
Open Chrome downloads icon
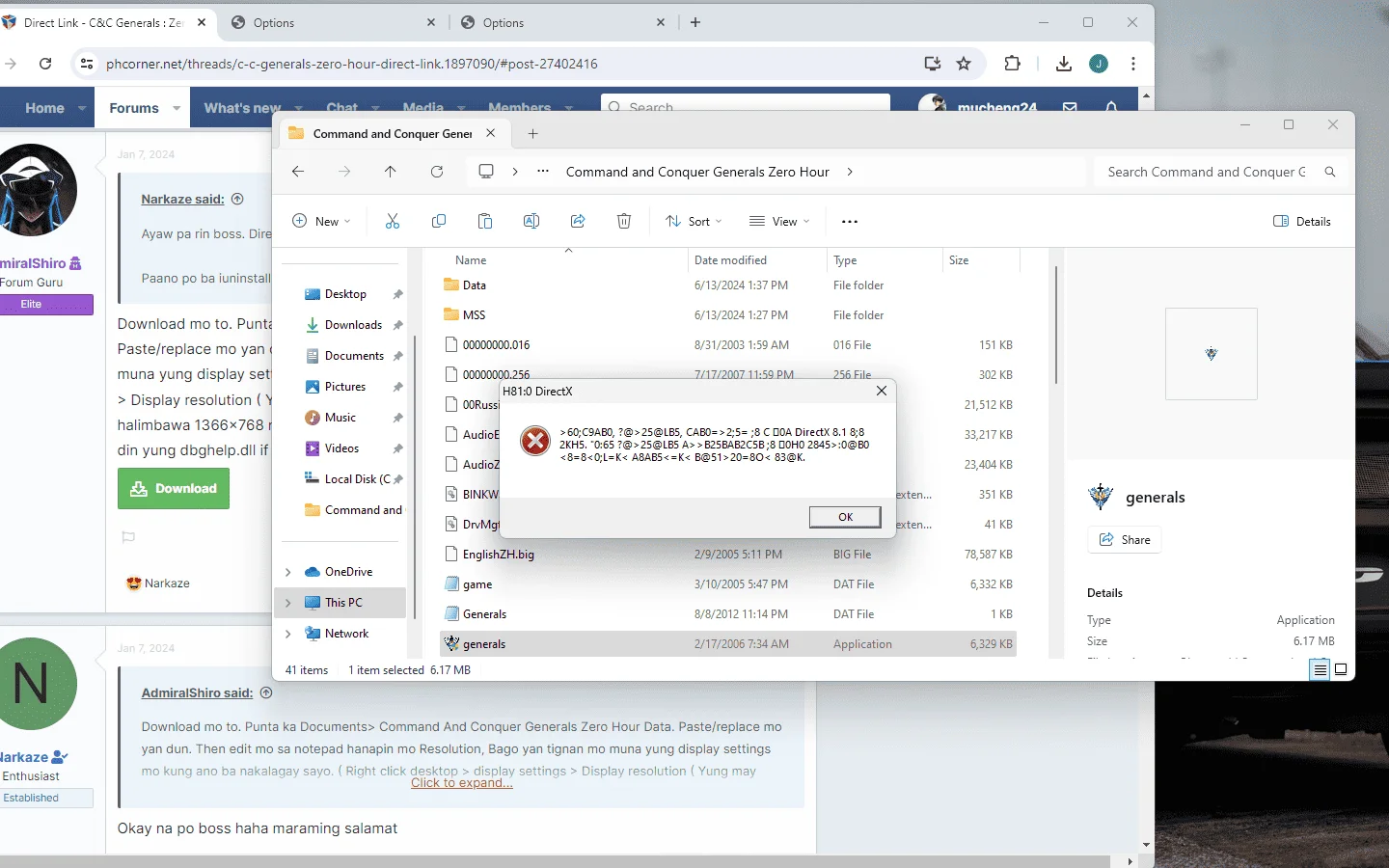pos(1064,64)
